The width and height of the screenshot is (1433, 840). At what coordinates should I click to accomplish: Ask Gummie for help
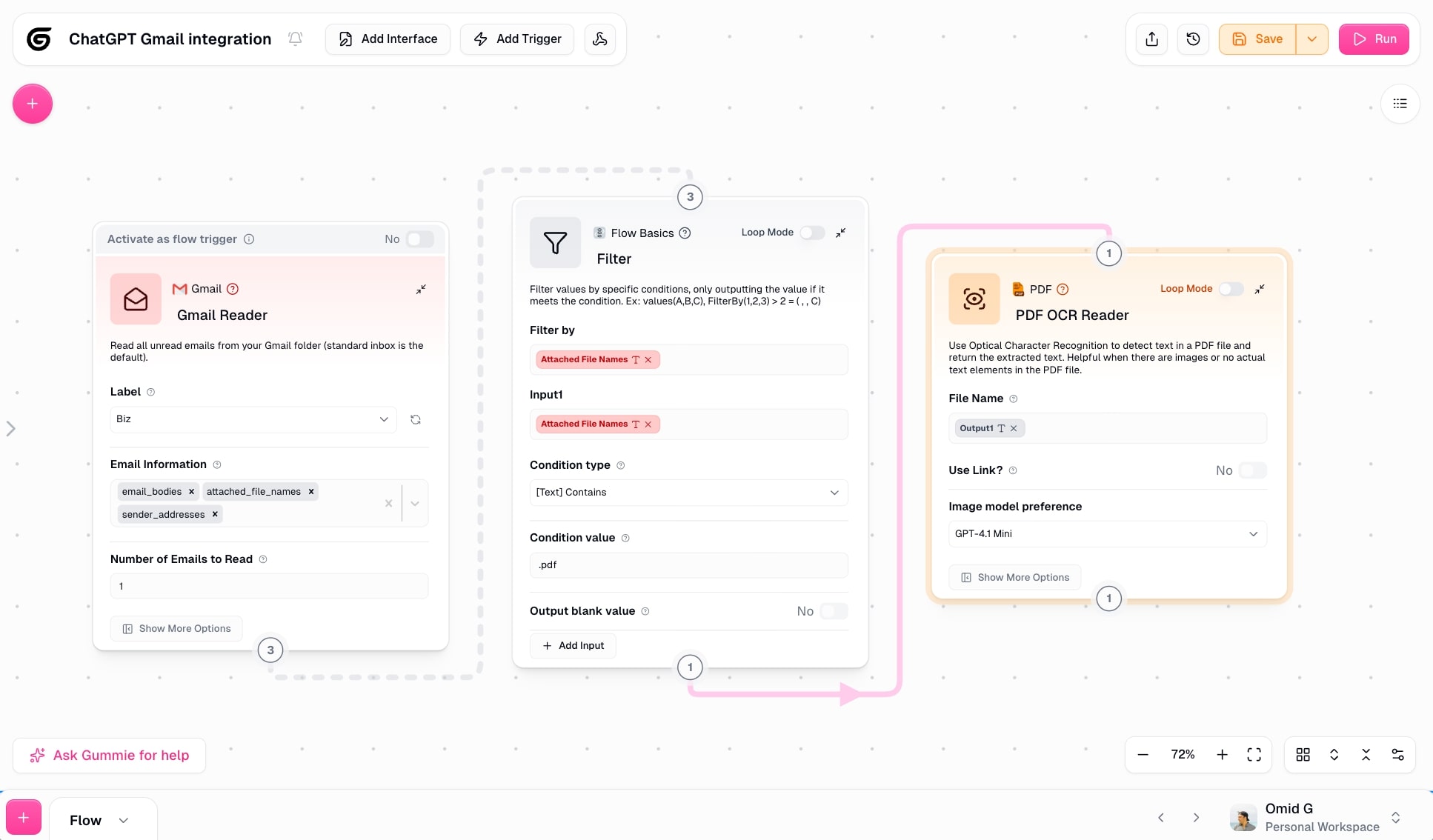[109, 756]
